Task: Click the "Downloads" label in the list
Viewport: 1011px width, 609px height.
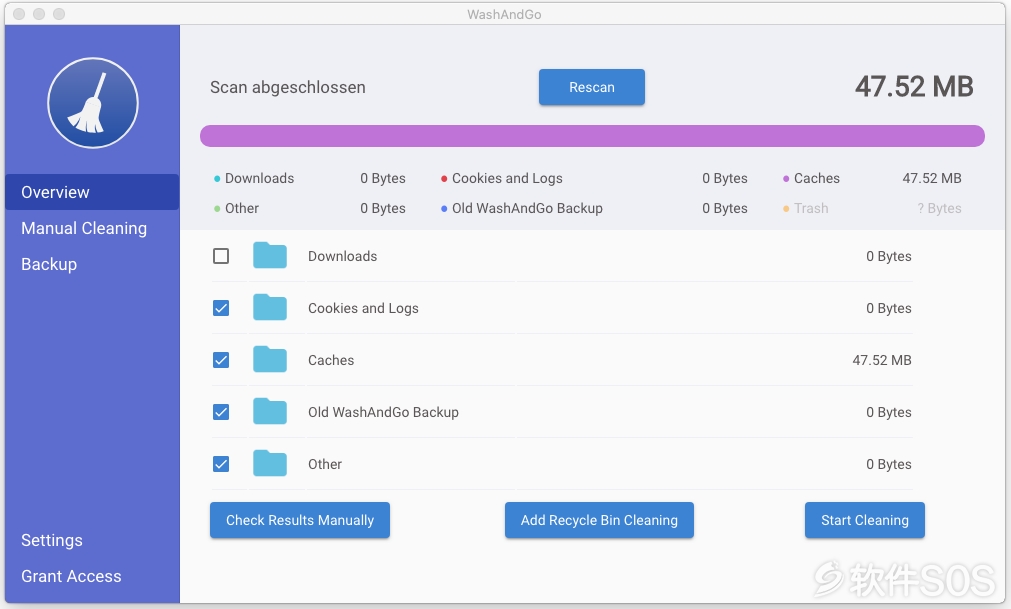Action: pyautogui.click(x=342, y=256)
